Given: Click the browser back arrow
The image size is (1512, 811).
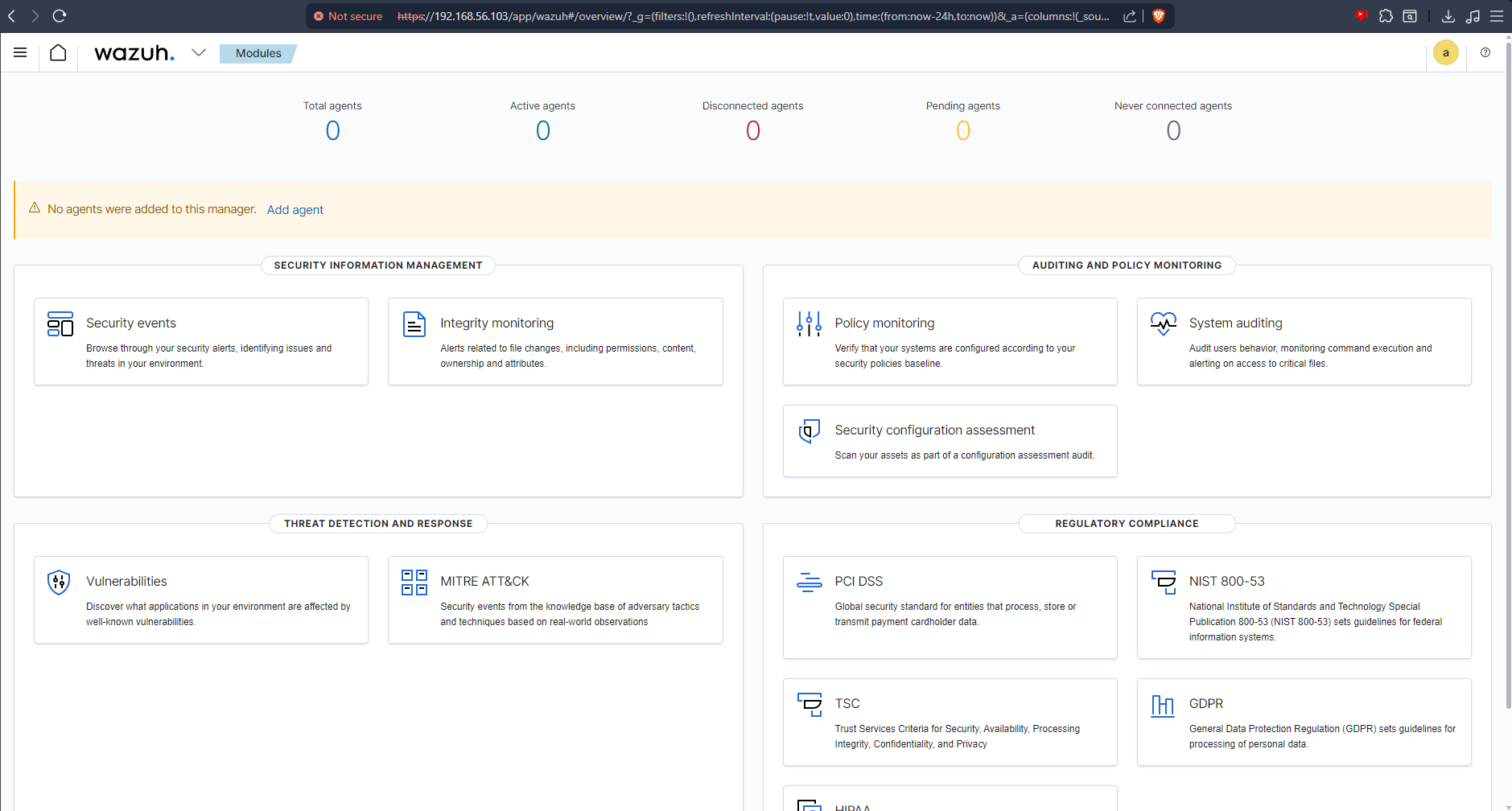Looking at the screenshot, I should coord(11,15).
